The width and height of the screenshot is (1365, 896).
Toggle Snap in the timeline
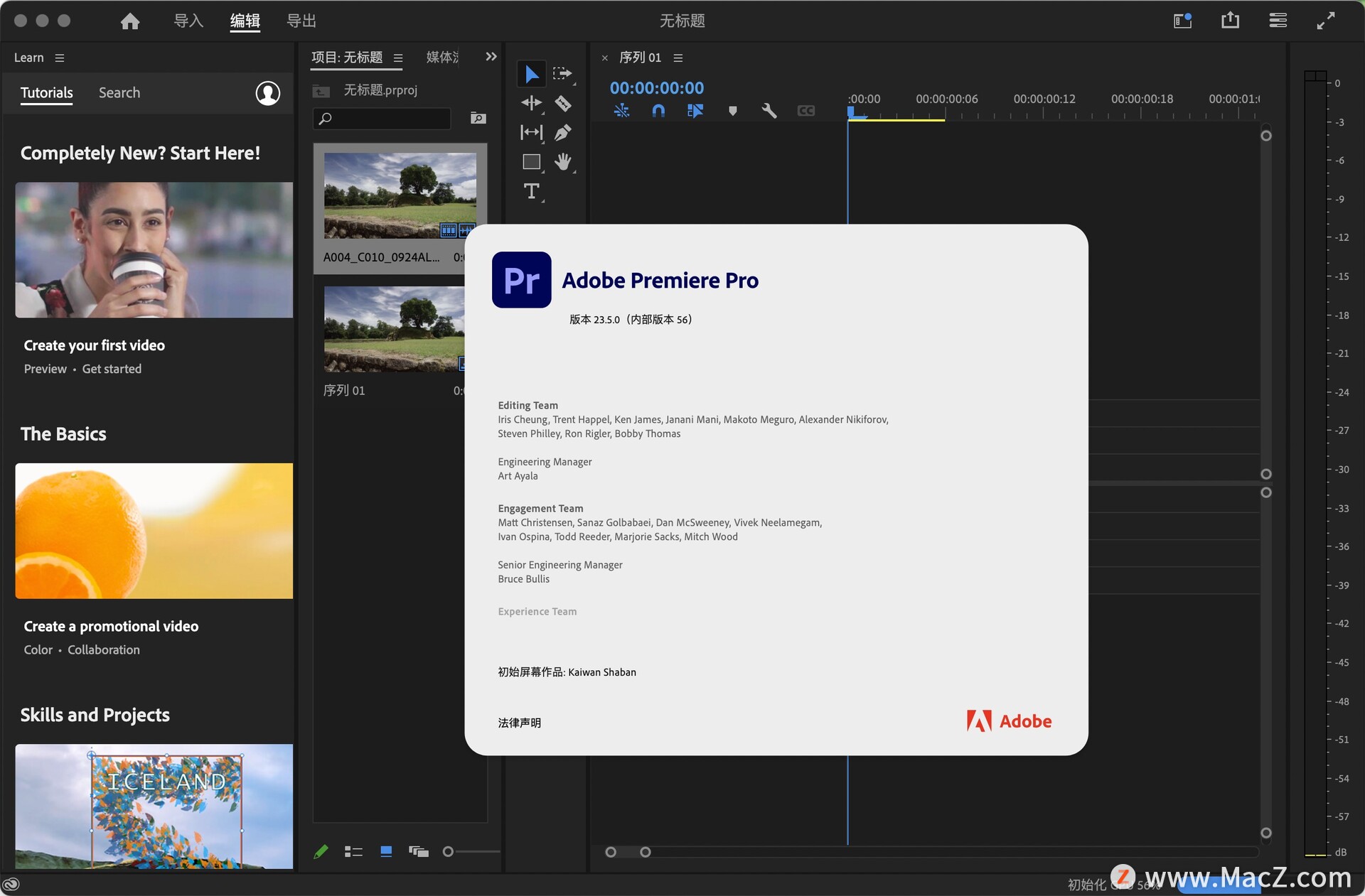click(x=658, y=111)
